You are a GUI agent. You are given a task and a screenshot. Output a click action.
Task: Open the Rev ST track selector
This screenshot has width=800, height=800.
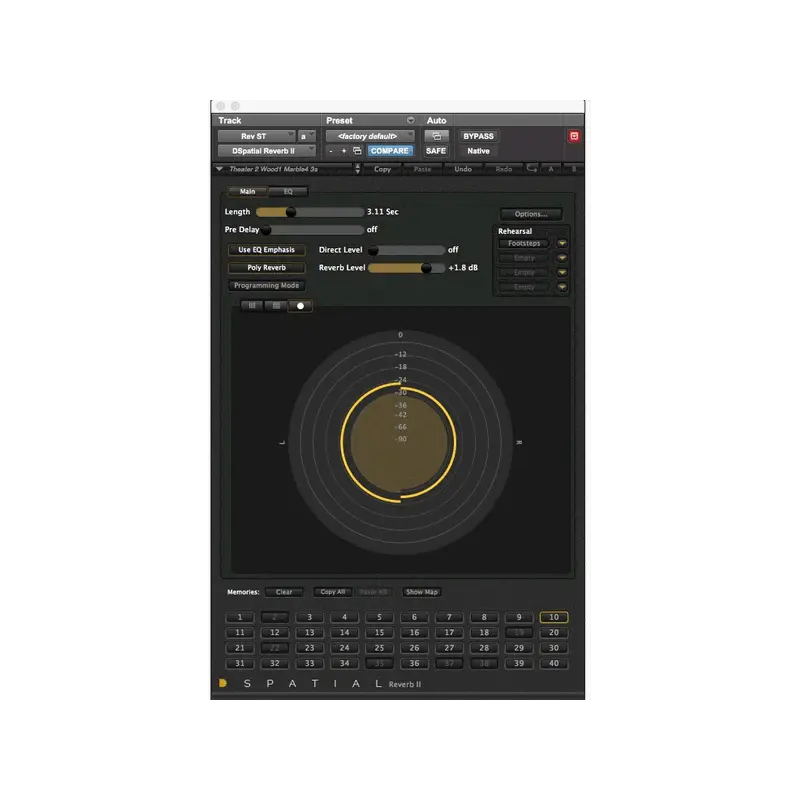[x=256, y=136]
